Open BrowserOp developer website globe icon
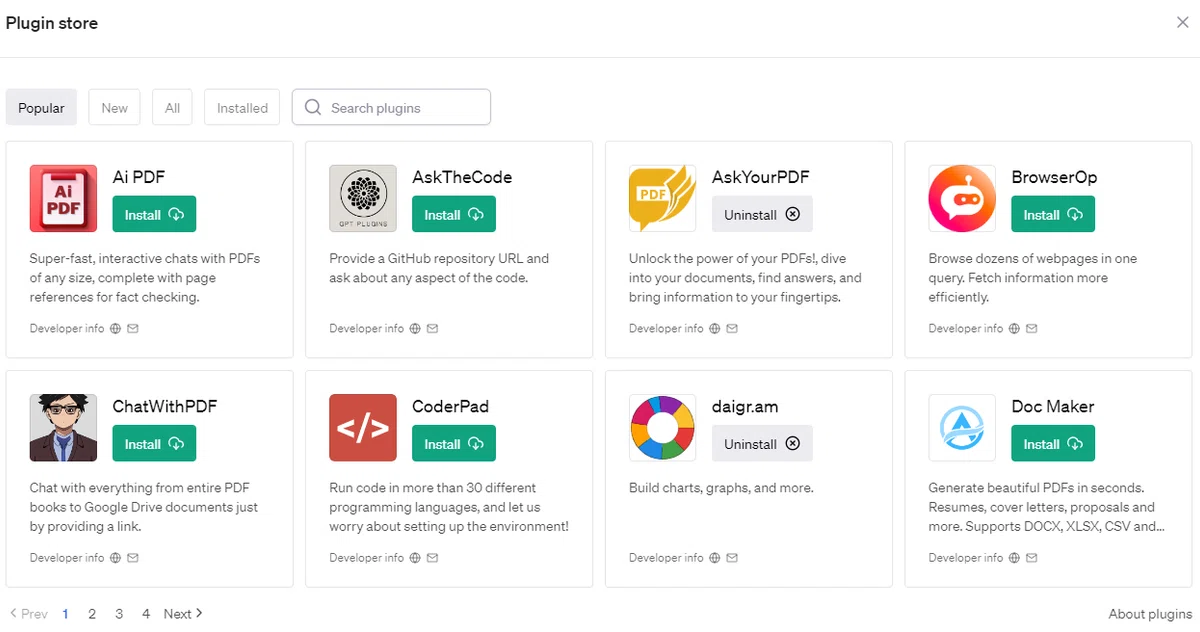The image size is (1200, 632). [1014, 328]
